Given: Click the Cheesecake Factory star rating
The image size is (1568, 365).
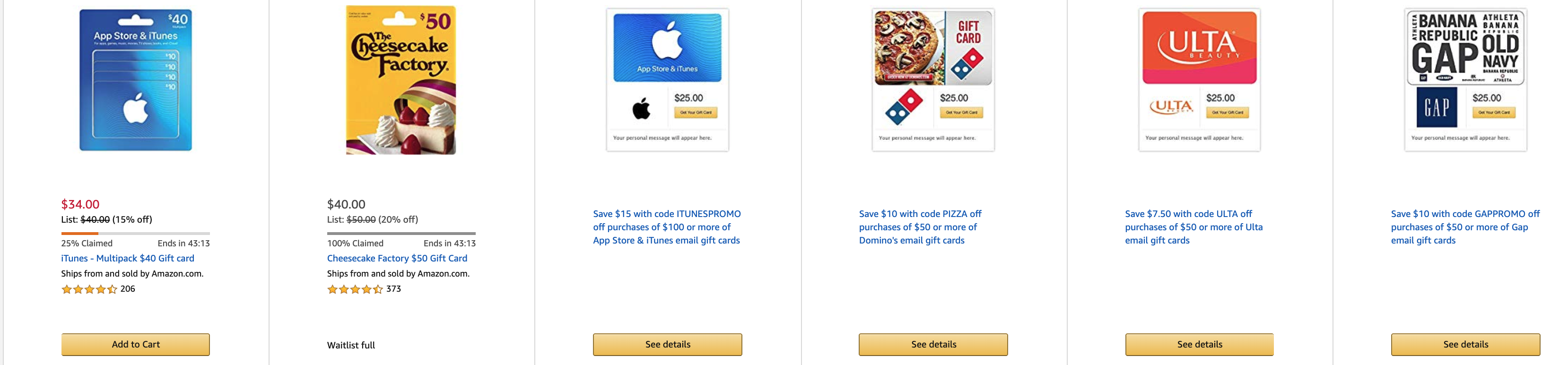Looking at the screenshot, I should tap(355, 289).
